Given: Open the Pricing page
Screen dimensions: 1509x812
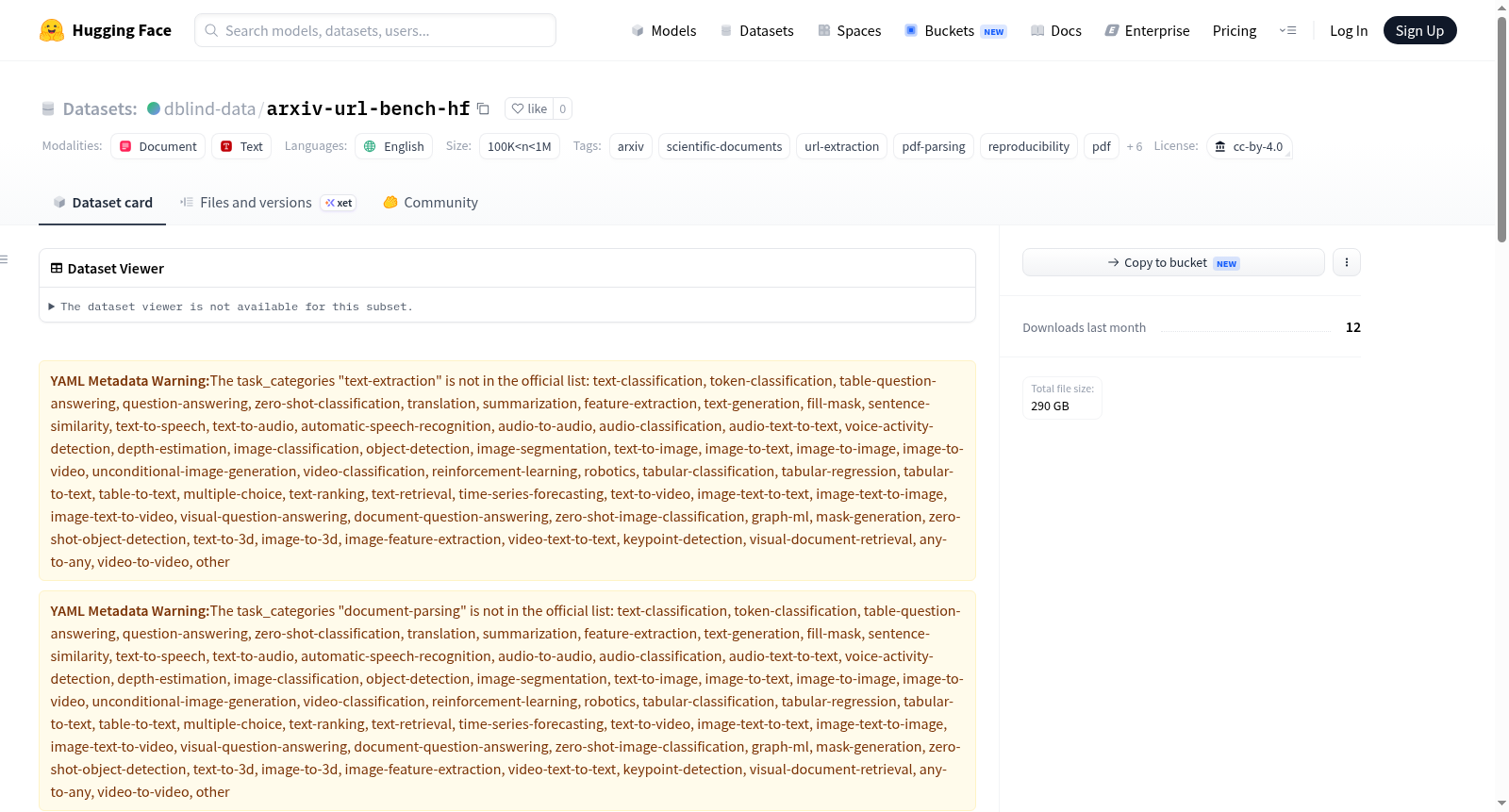Looking at the screenshot, I should (1235, 30).
